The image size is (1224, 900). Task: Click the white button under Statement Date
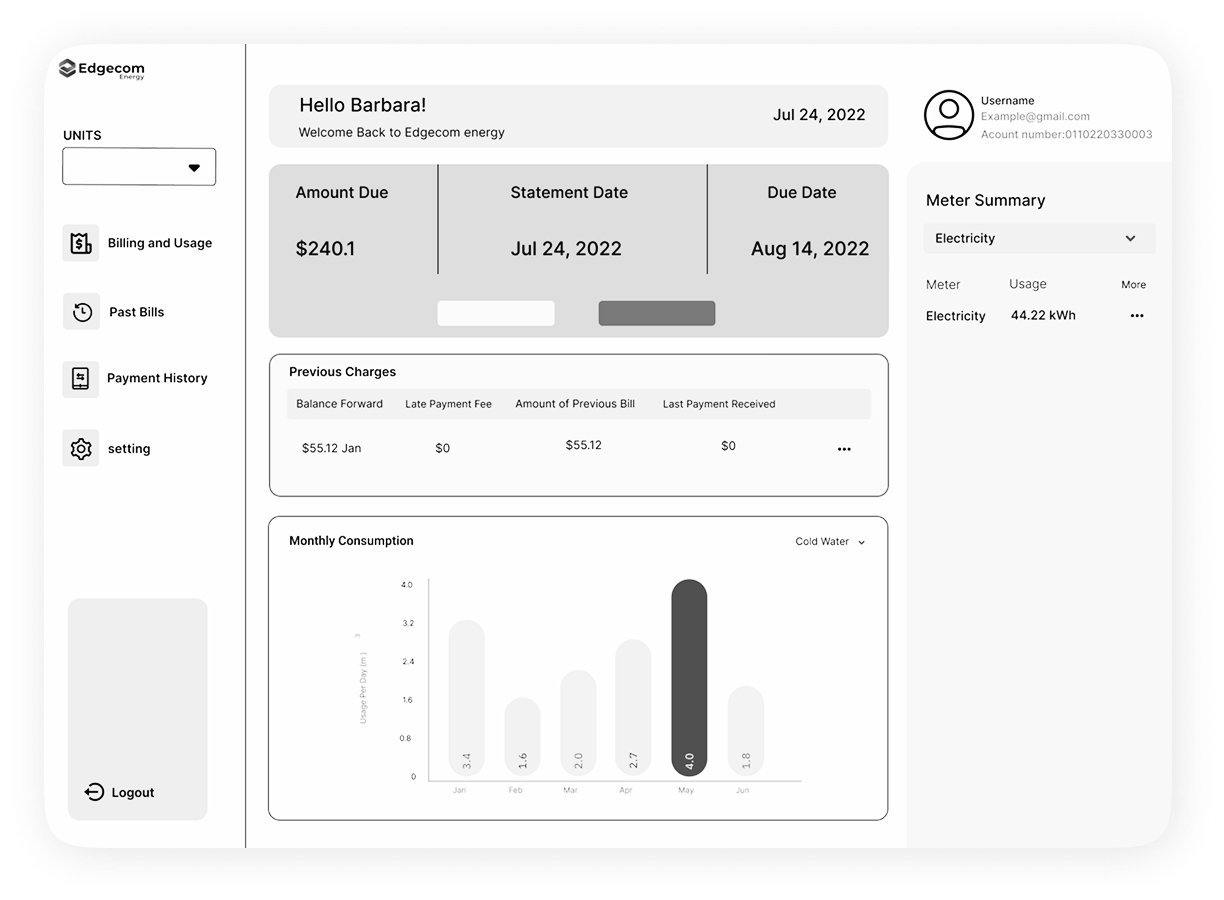[496, 313]
